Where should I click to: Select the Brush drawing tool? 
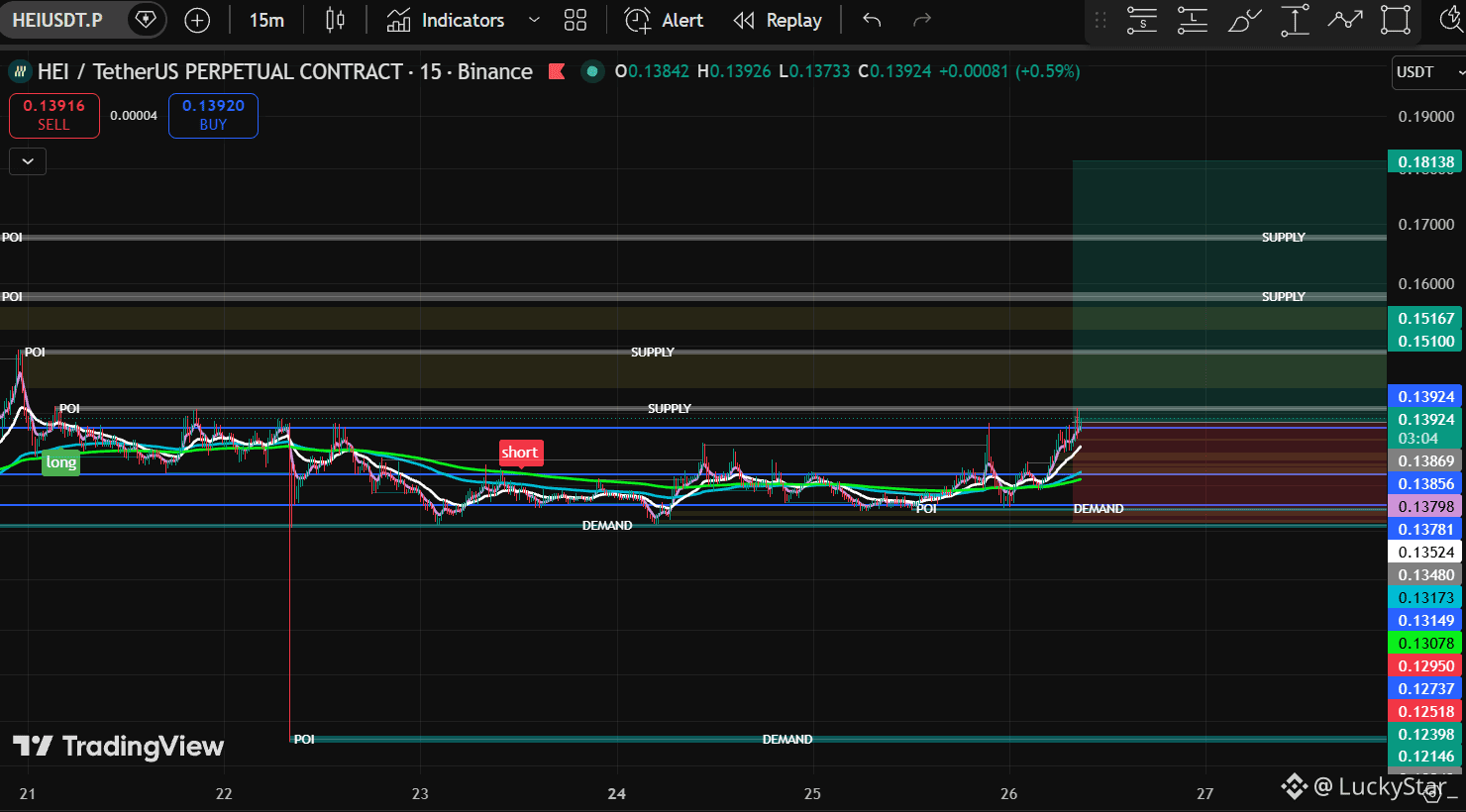pos(1243,20)
